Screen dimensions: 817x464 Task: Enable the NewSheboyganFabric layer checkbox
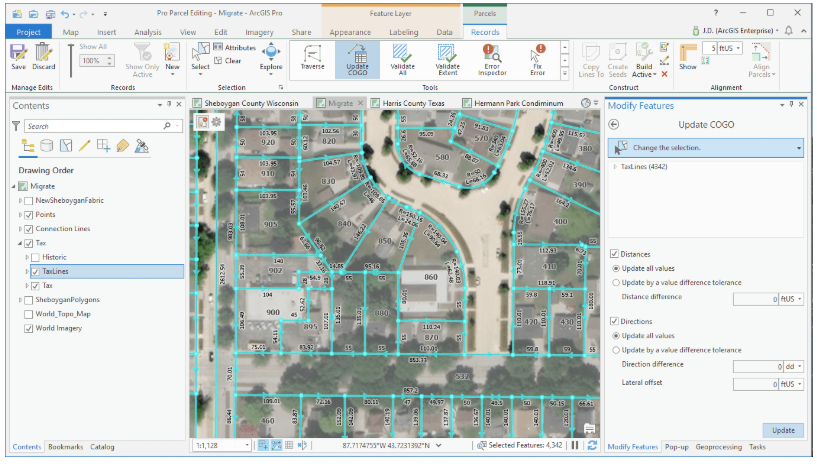[x=30, y=201]
